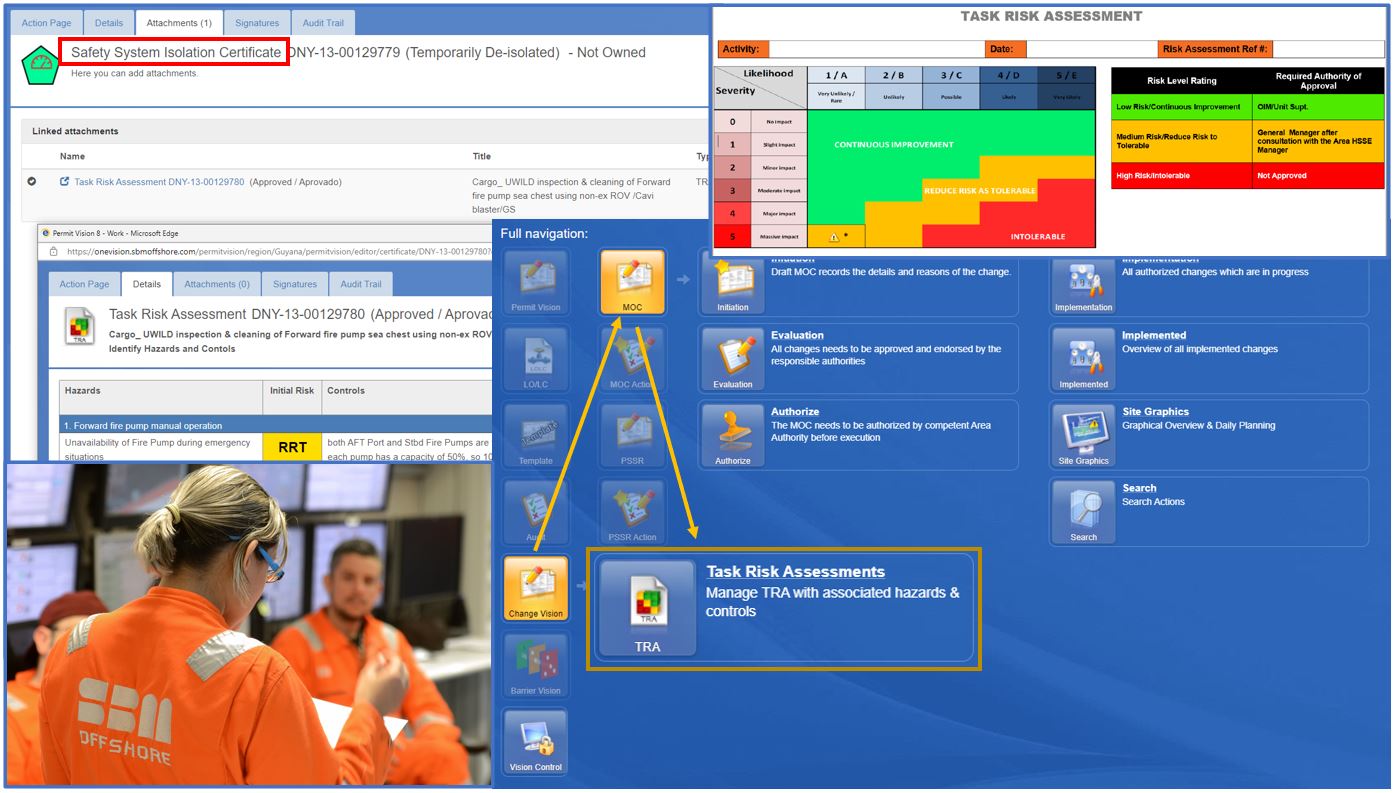The image size is (1395, 793).
Task: Click the Title column header in Linked attachments
Action: pyautogui.click(x=482, y=156)
